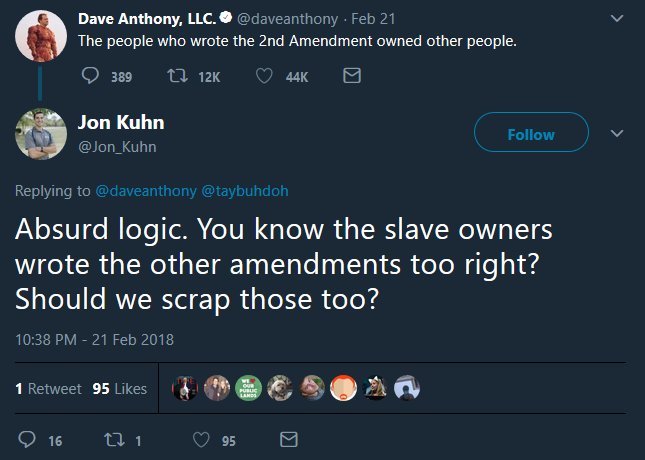Click the green Our Public Lands liker avatar
Viewport: 645px width, 460px height.
click(247, 389)
